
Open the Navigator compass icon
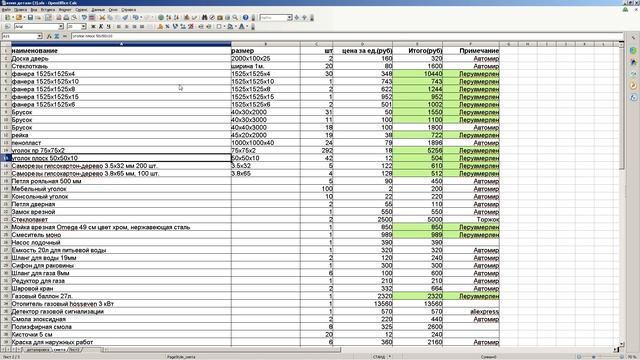[212, 18]
